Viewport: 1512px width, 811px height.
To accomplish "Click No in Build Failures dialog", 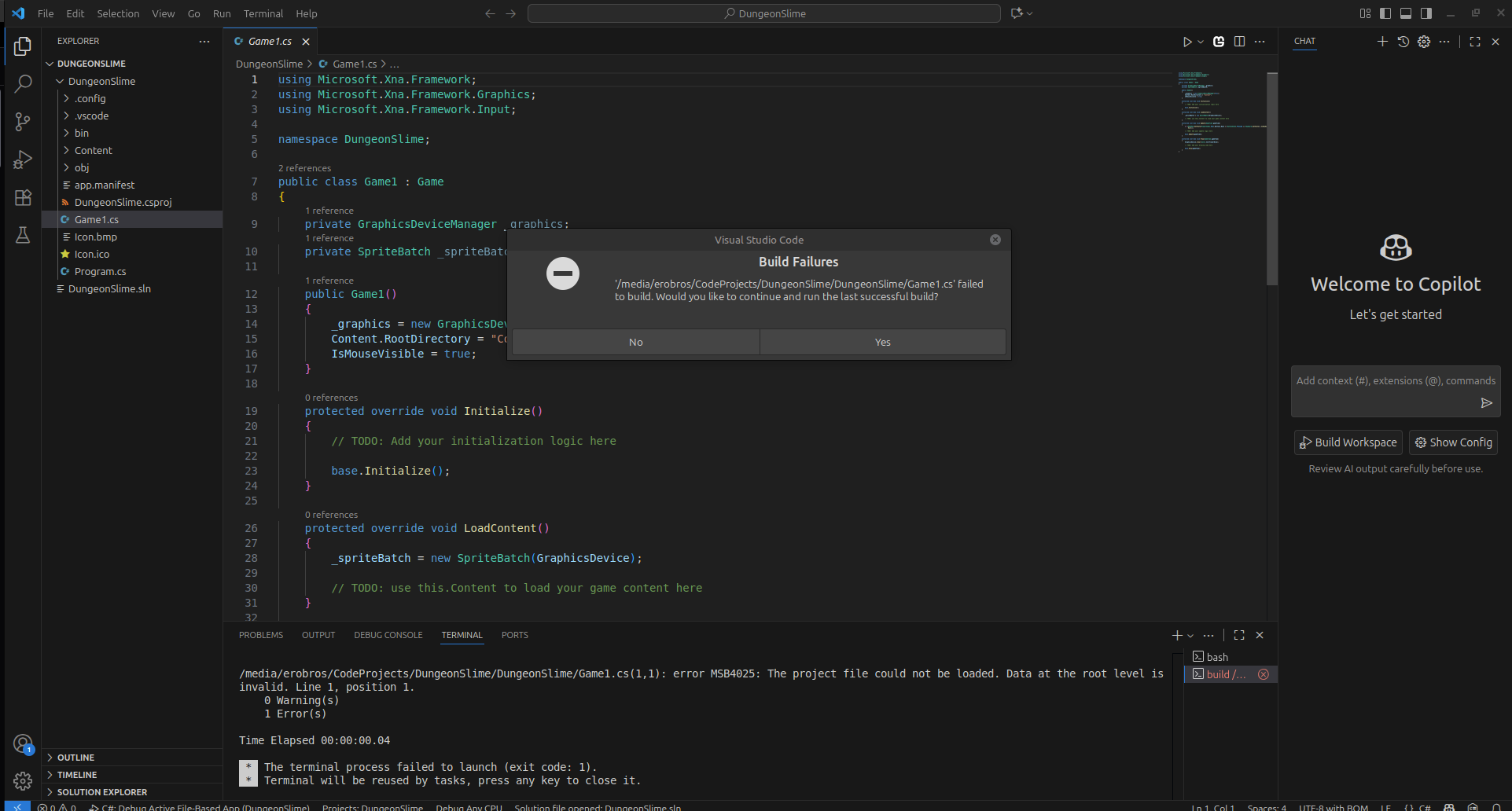I will pyautogui.click(x=635, y=342).
